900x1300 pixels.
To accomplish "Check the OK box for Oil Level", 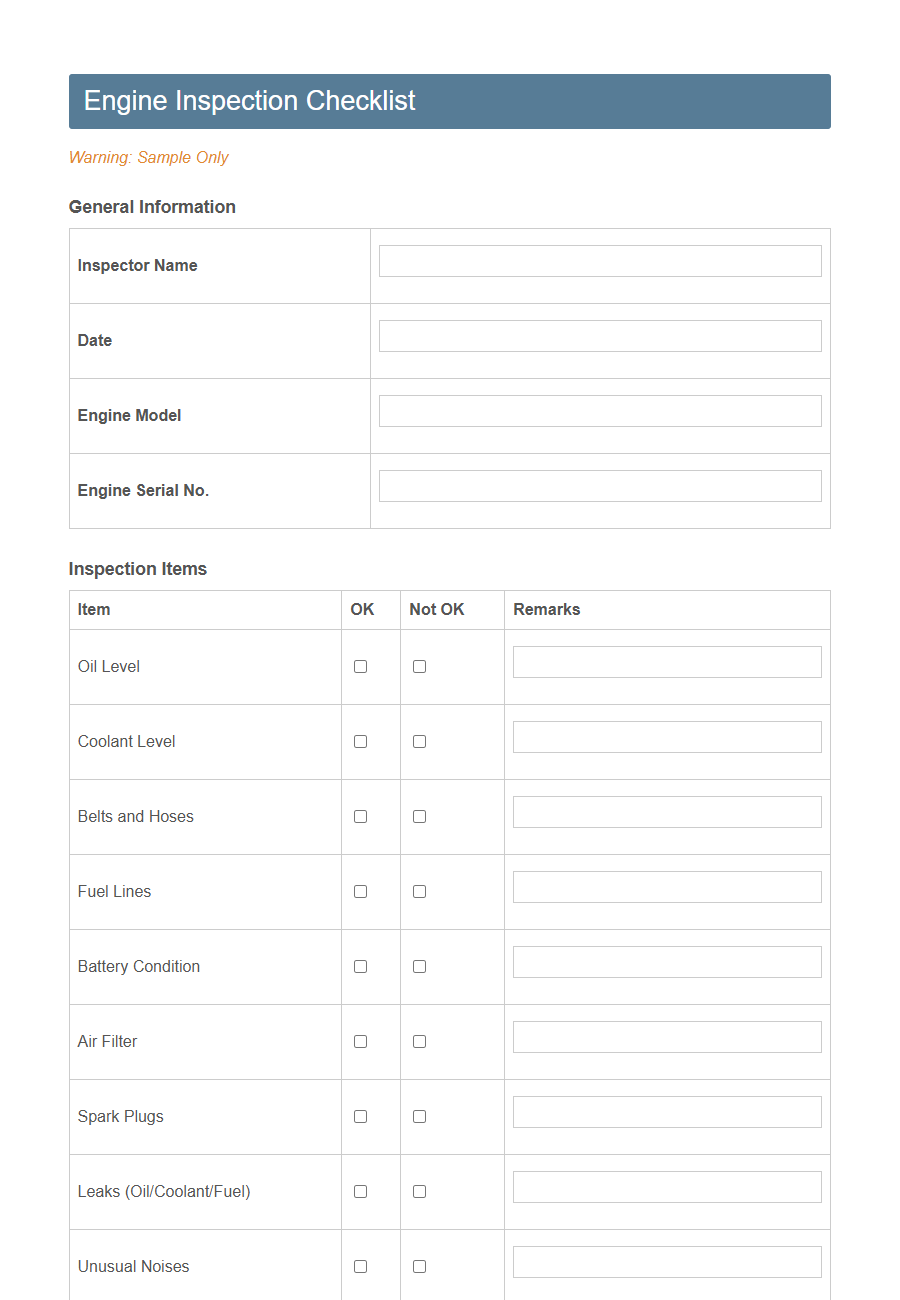I will pyautogui.click(x=360, y=666).
